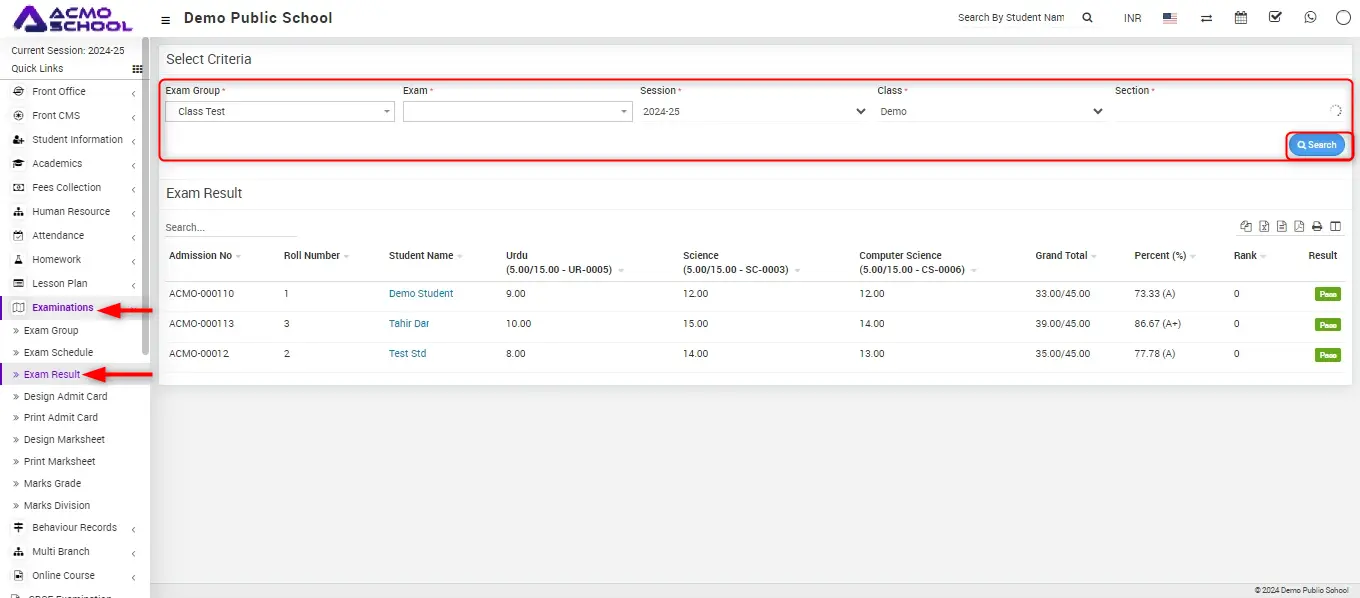The image size is (1360, 598).
Task: Copy the exam result table data
Action: click(1246, 226)
